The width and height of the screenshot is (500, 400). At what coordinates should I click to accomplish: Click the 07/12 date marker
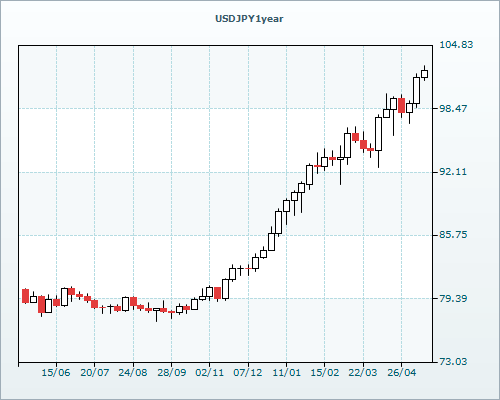[x=248, y=372]
